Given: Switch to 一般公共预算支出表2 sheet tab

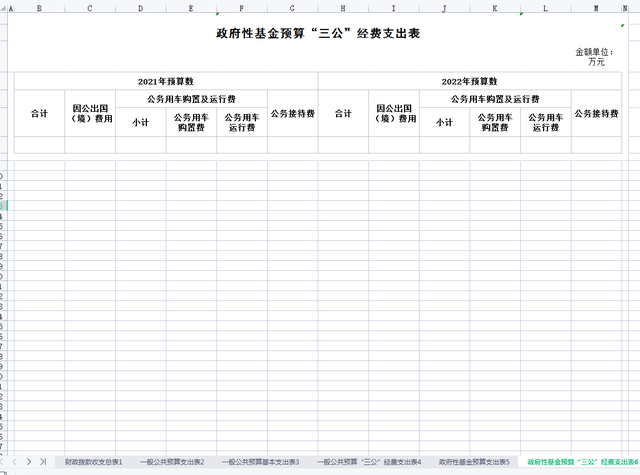Looking at the screenshot, I should [x=172, y=462].
